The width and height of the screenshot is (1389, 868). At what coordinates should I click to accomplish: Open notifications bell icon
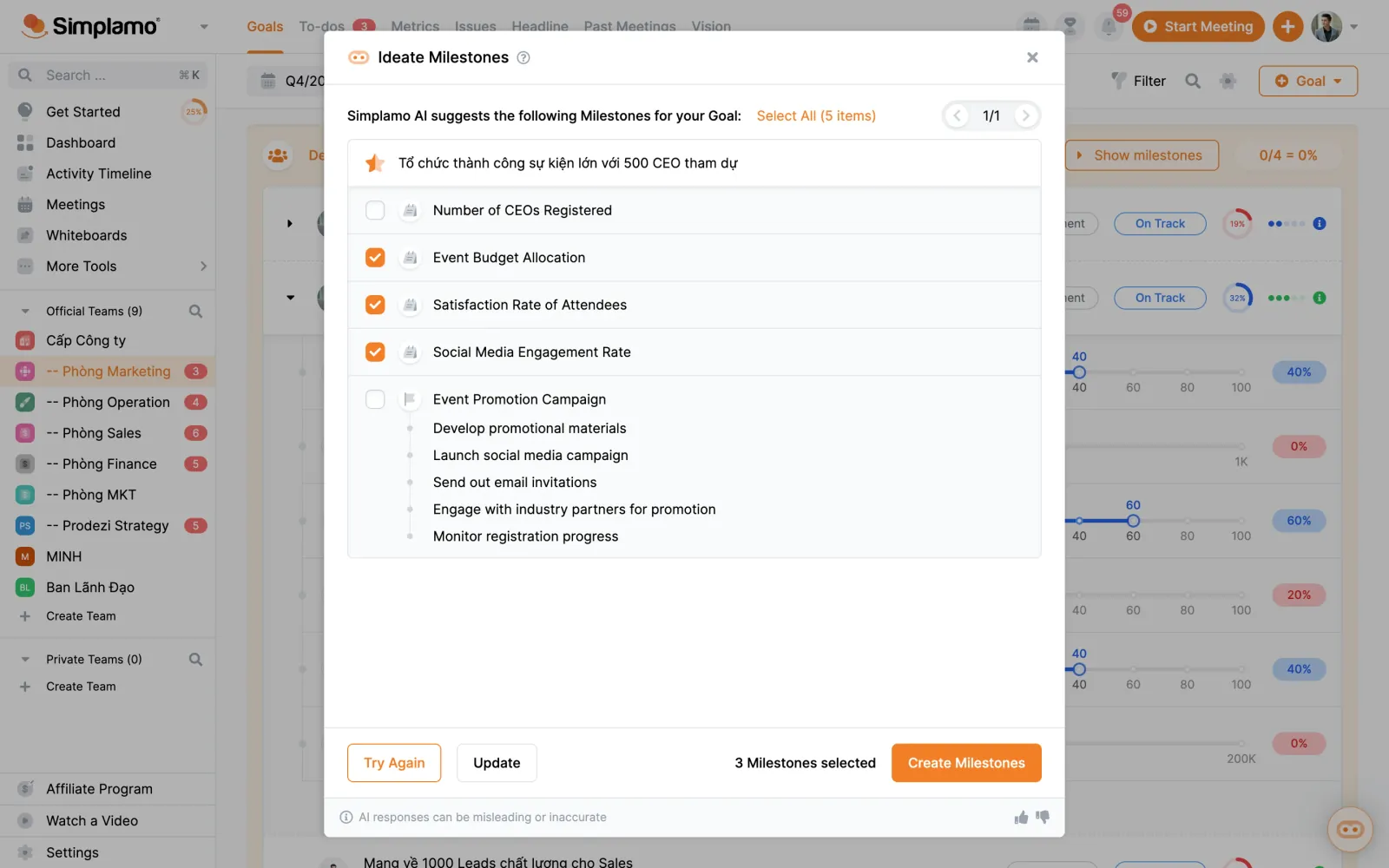point(1109,27)
